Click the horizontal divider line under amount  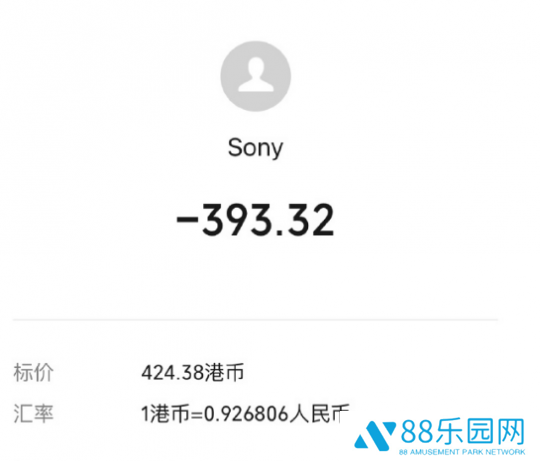(x=256, y=319)
